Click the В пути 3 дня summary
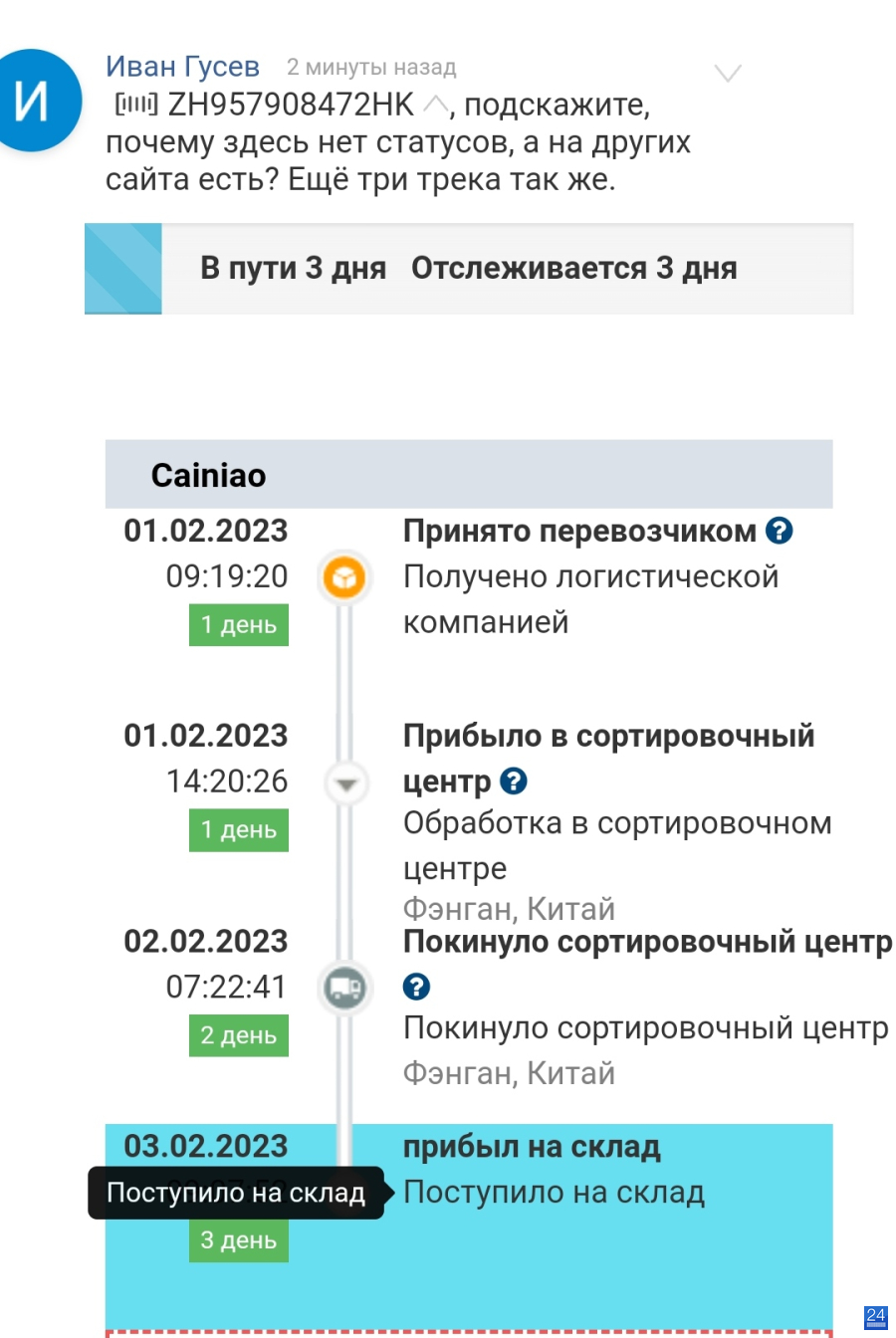 click(x=293, y=268)
